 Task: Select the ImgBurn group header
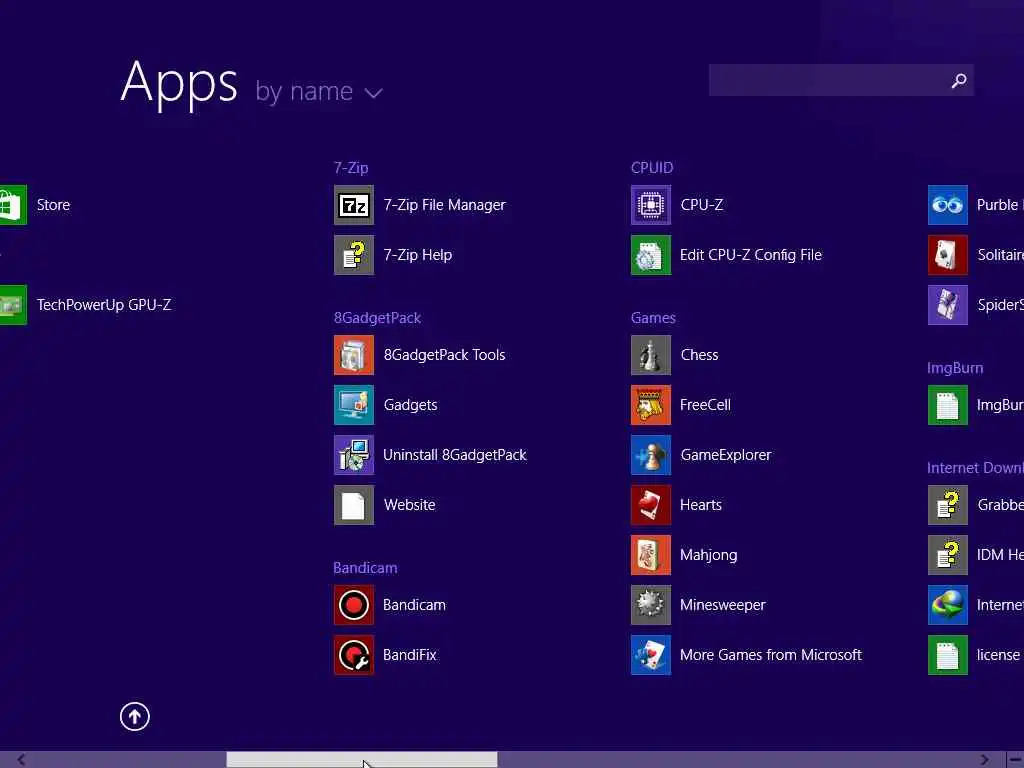[955, 368]
